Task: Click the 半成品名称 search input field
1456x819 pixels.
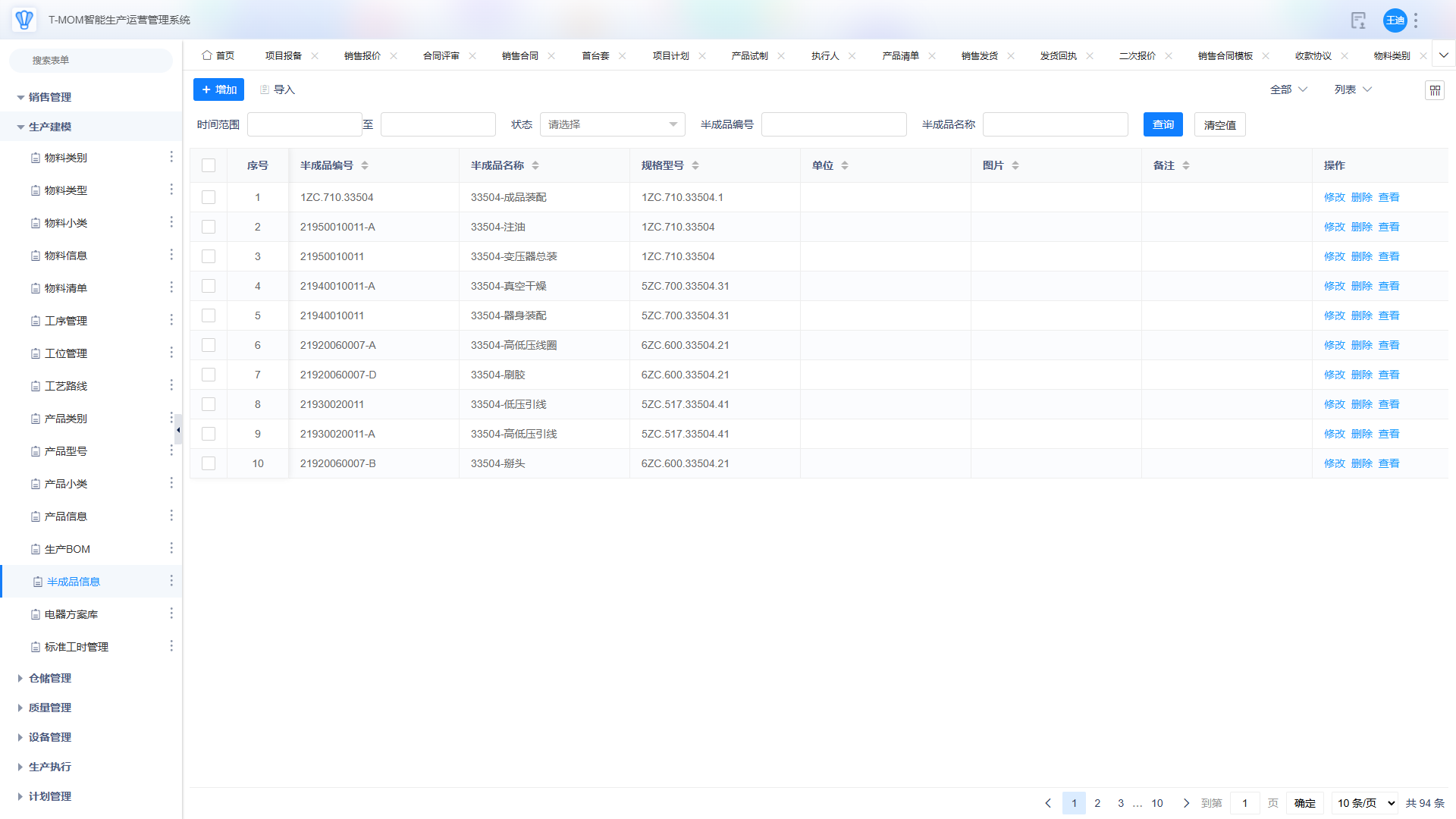Action: pos(1055,124)
